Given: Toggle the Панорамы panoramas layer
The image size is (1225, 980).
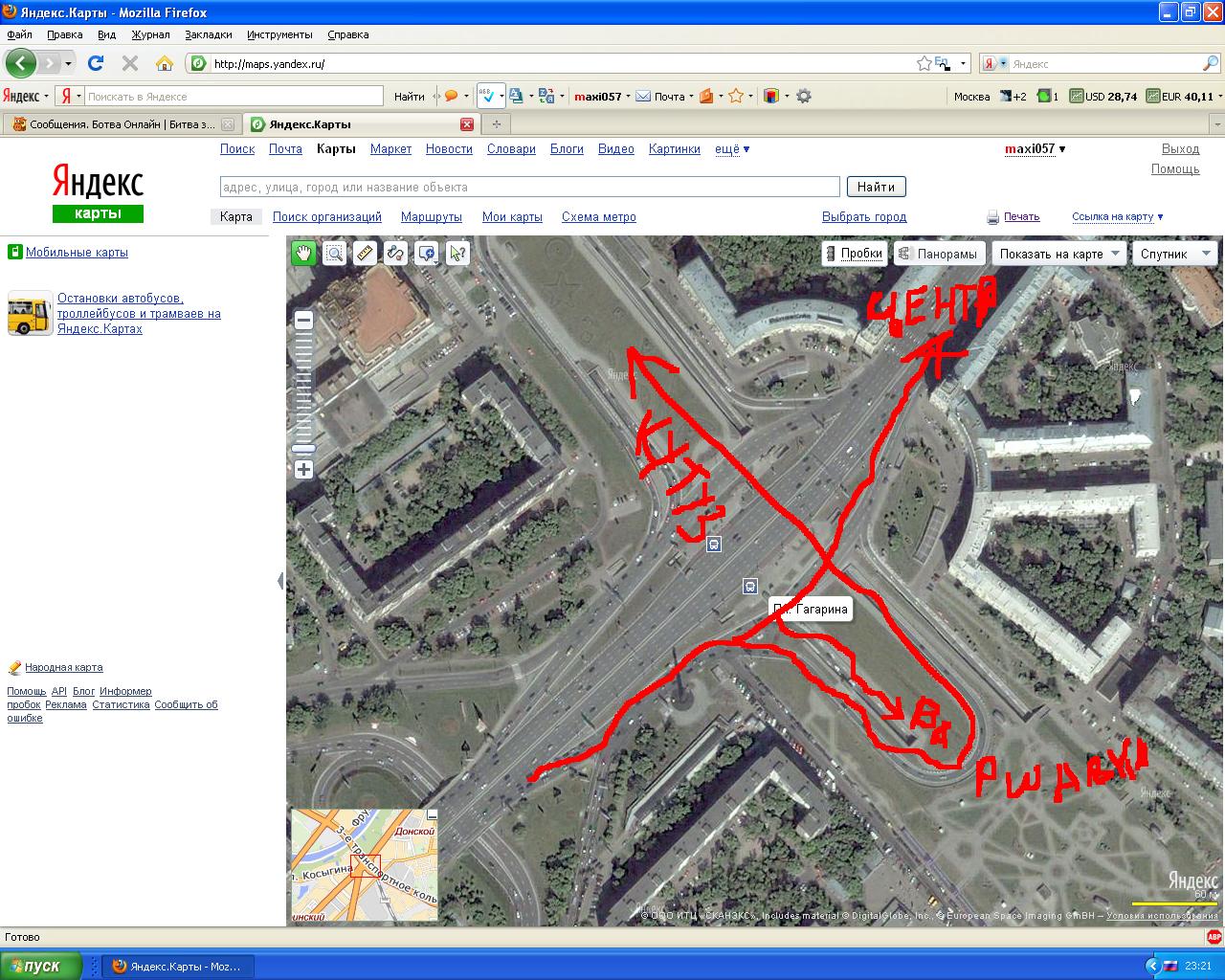Looking at the screenshot, I should pyautogui.click(x=938, y=254).
